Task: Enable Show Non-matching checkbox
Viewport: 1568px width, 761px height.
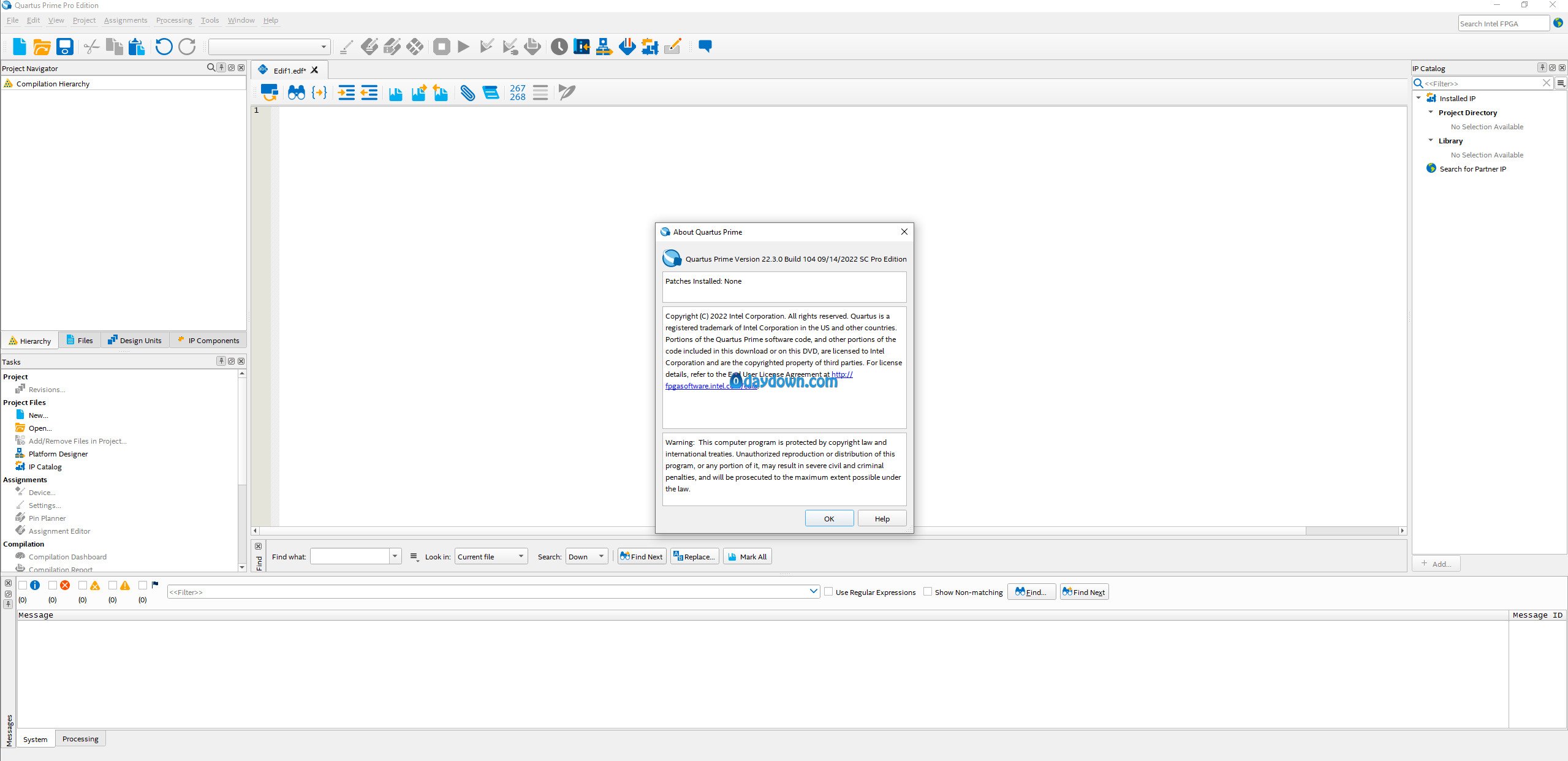Action: [x=928, y=591]
